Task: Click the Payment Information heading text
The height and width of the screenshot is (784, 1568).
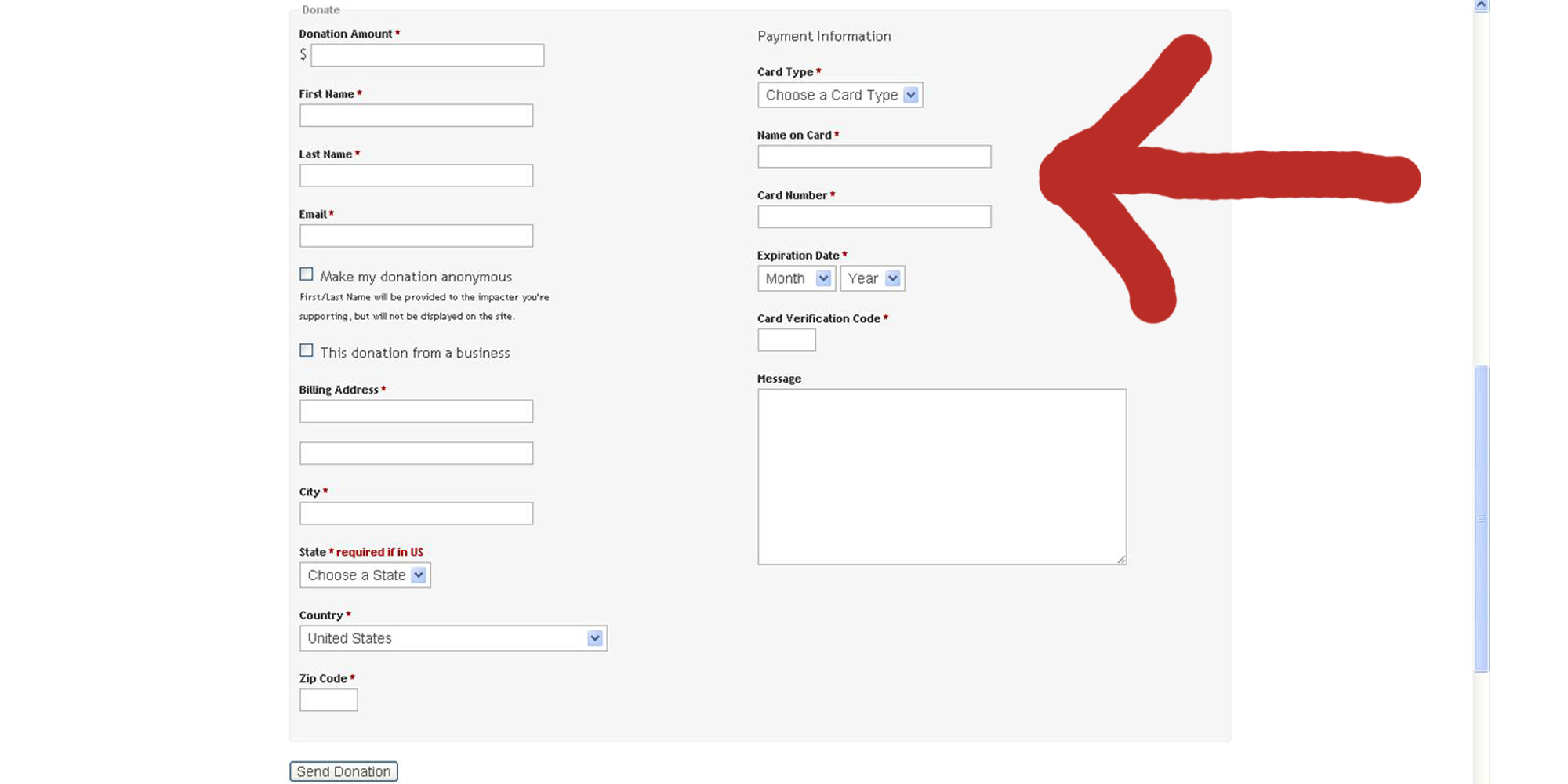Action: point(824,36)
